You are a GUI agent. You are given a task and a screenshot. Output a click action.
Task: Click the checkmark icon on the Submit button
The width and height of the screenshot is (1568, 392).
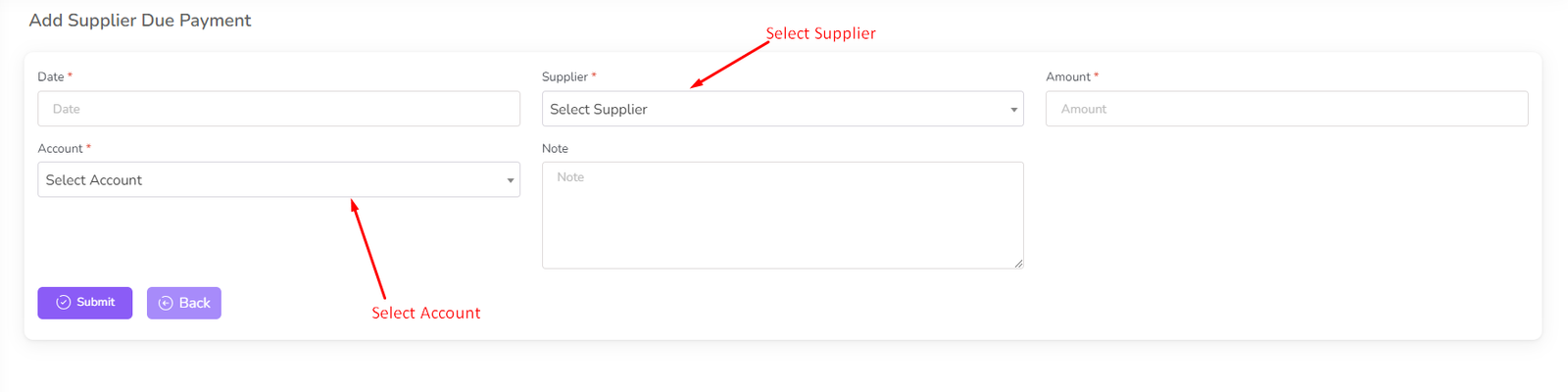pos(64,303)
